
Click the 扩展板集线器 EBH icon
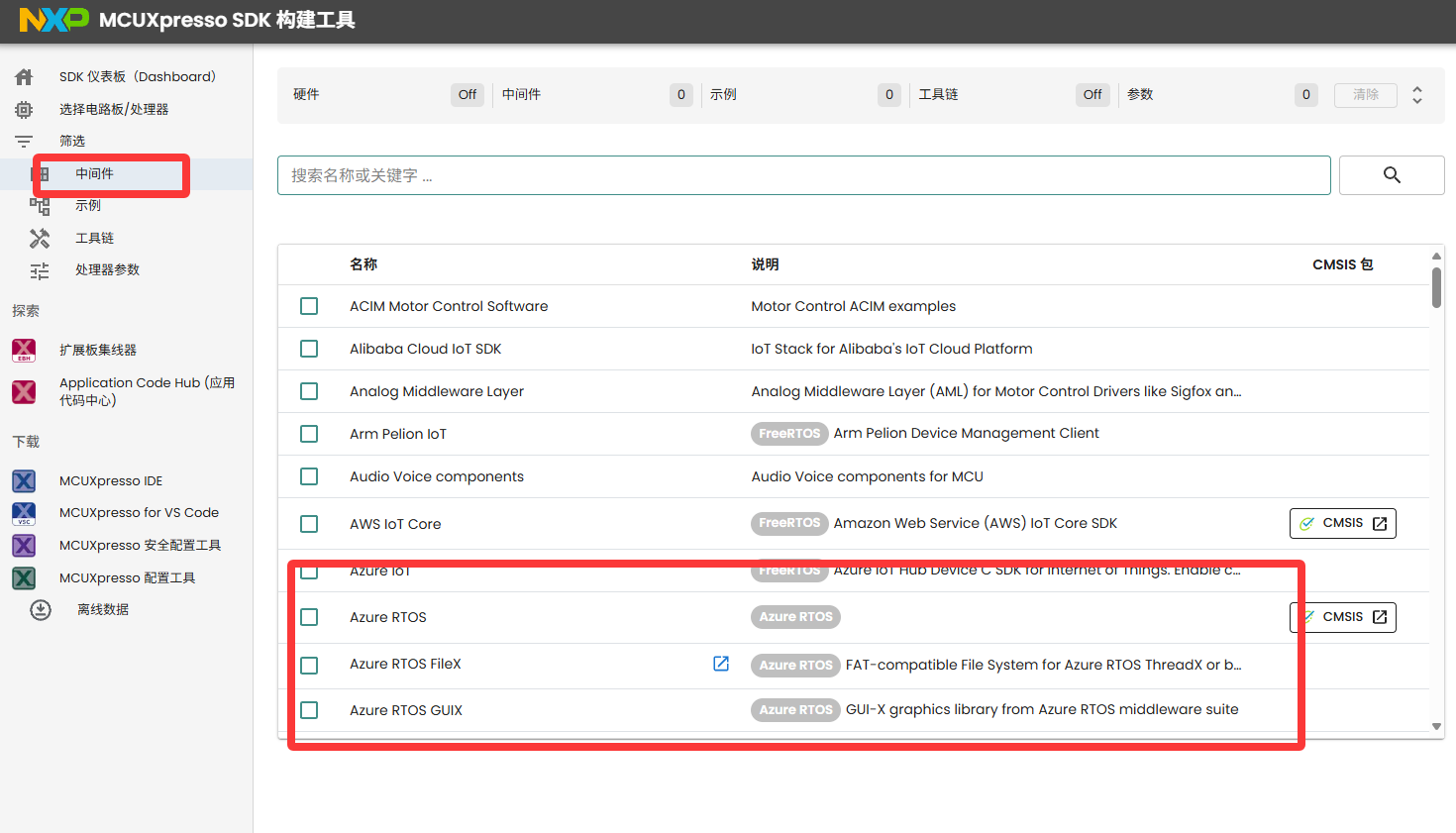(24, 350)
